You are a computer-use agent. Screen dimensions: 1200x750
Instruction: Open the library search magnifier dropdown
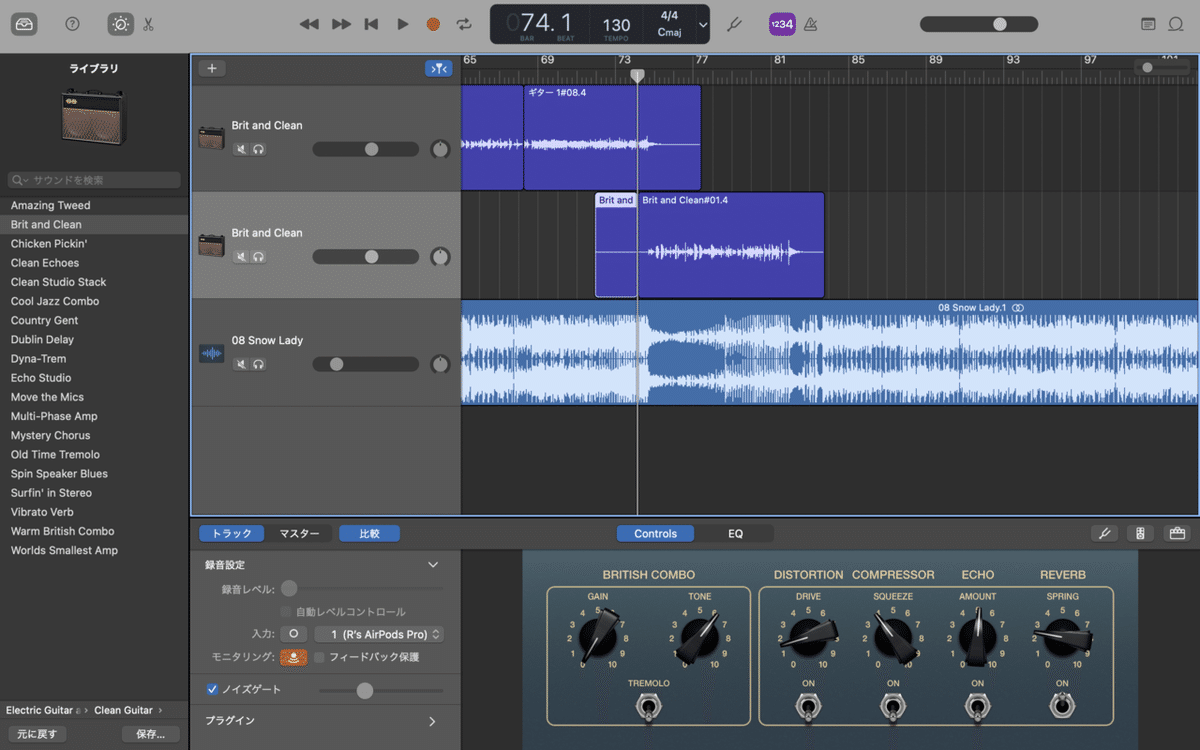tap(20, 180)
